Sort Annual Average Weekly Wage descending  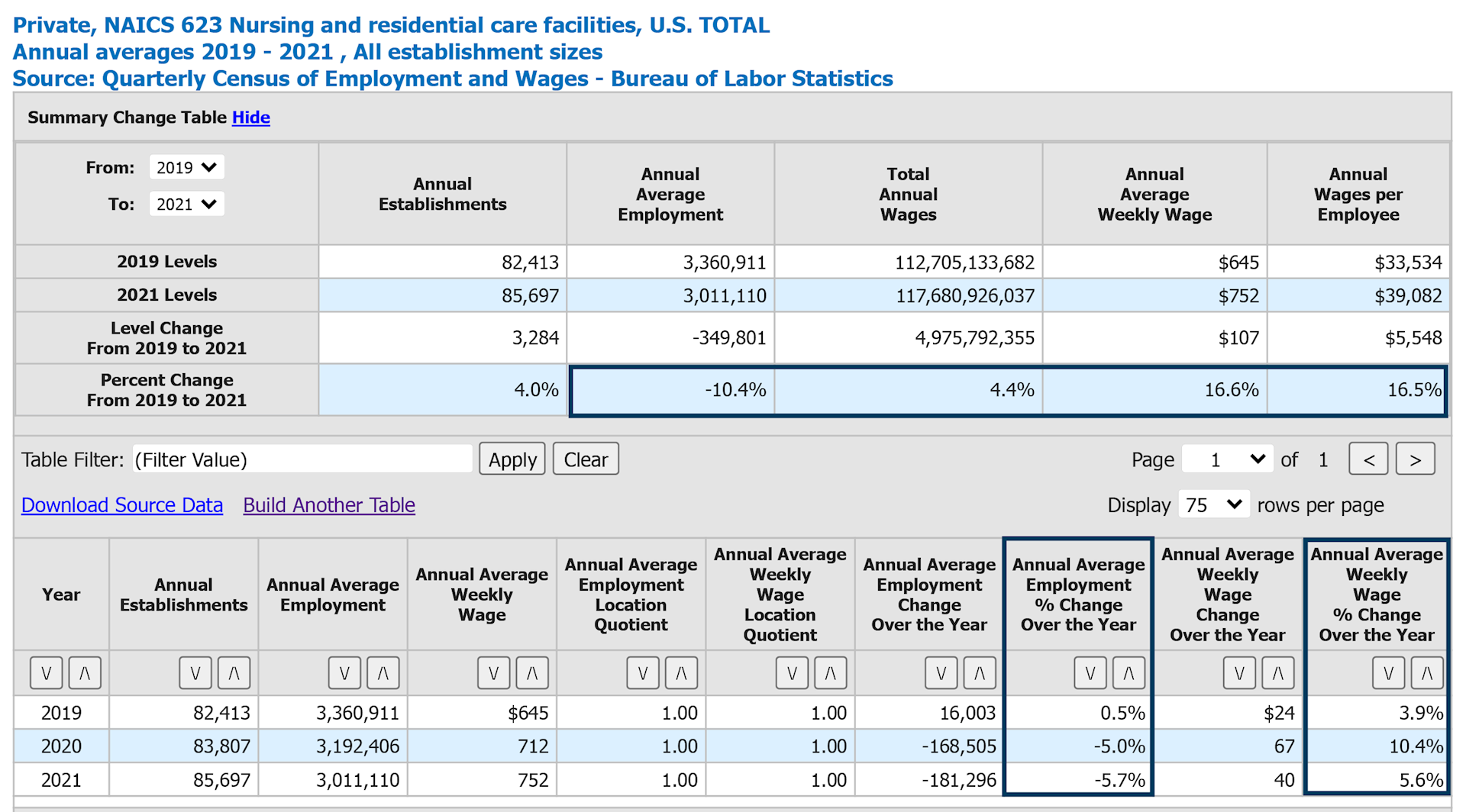(x=494, y=672)
